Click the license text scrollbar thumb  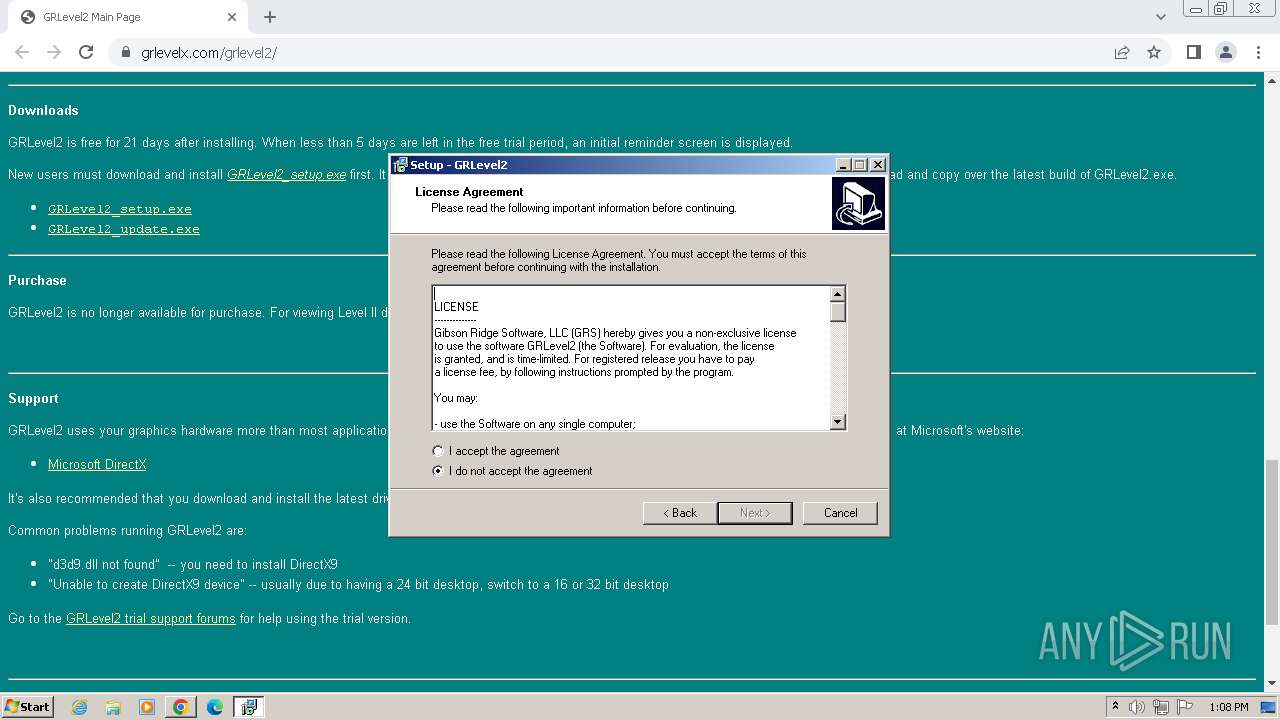click(x=838, y=312)
